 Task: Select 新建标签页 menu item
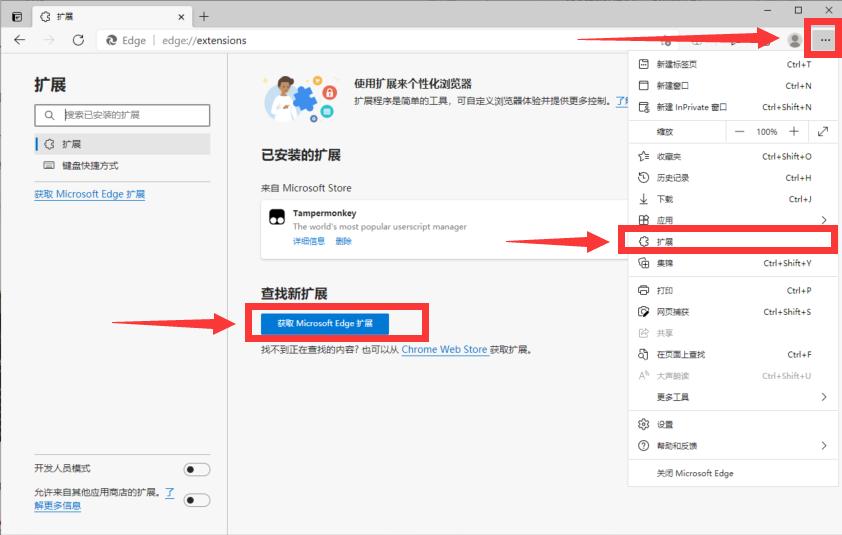[733, 64]
